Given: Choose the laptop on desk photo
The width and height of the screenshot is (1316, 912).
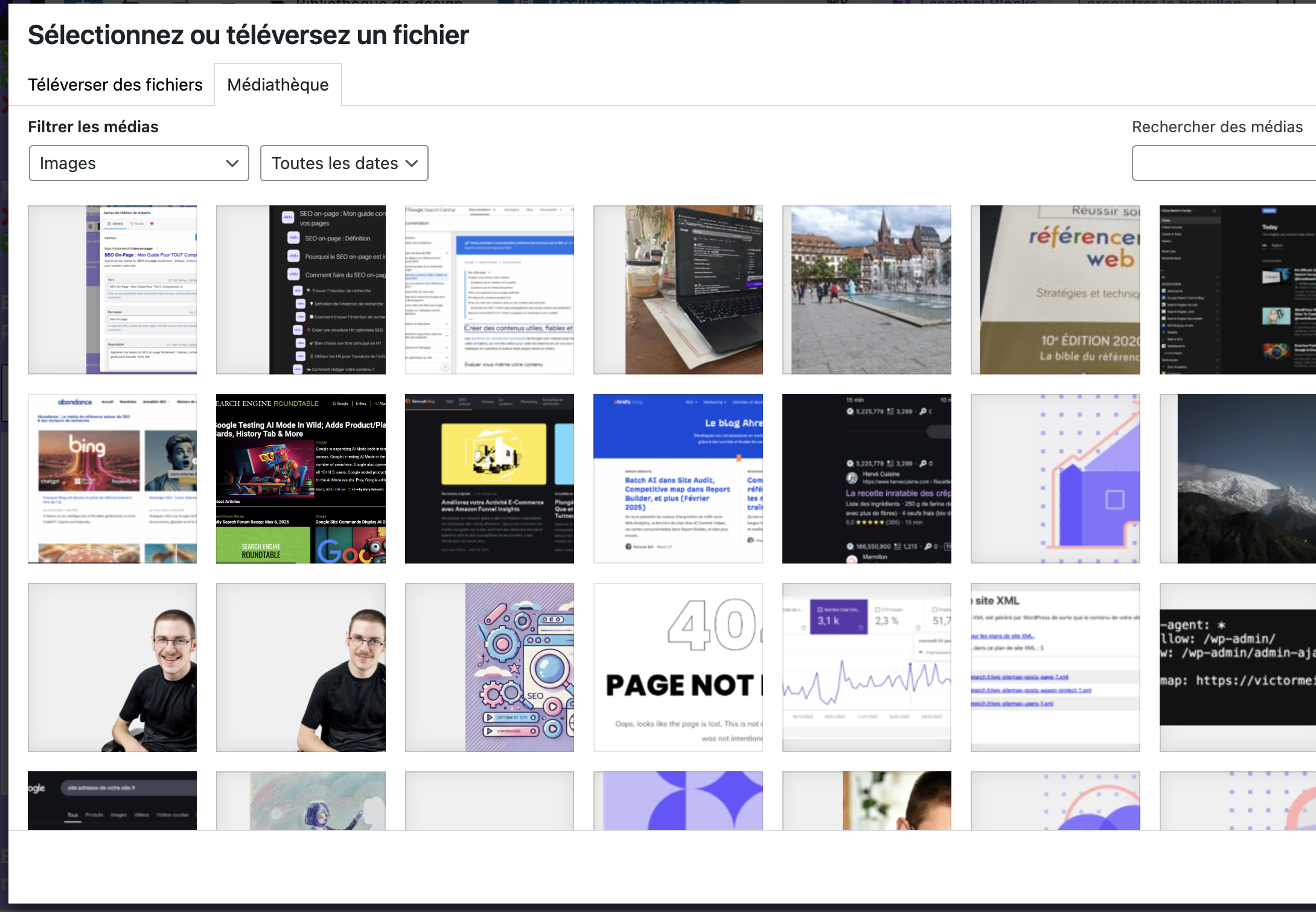Looking at the screenshot, I should [678, 290].
